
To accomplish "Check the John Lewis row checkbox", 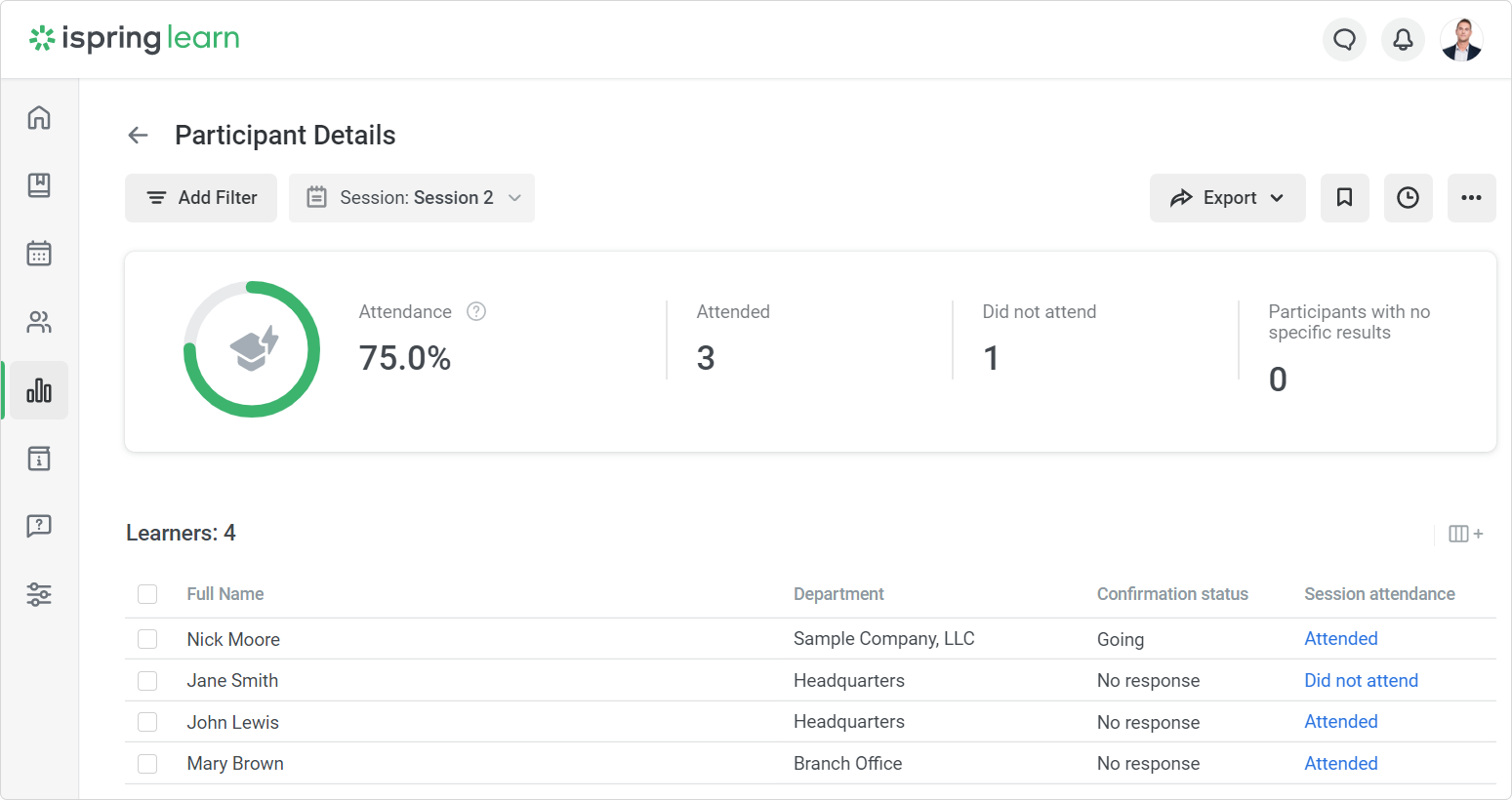I will (147, 722).
